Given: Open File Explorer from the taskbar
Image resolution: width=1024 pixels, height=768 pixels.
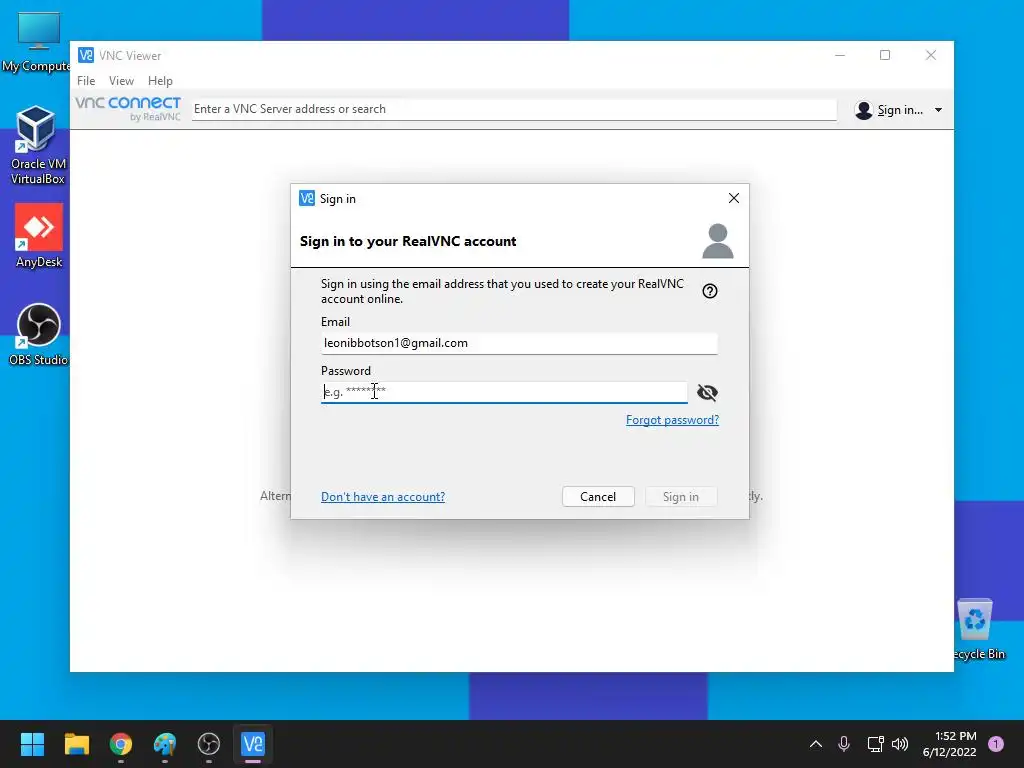Looking at the screenshot, I should (76, 744).
